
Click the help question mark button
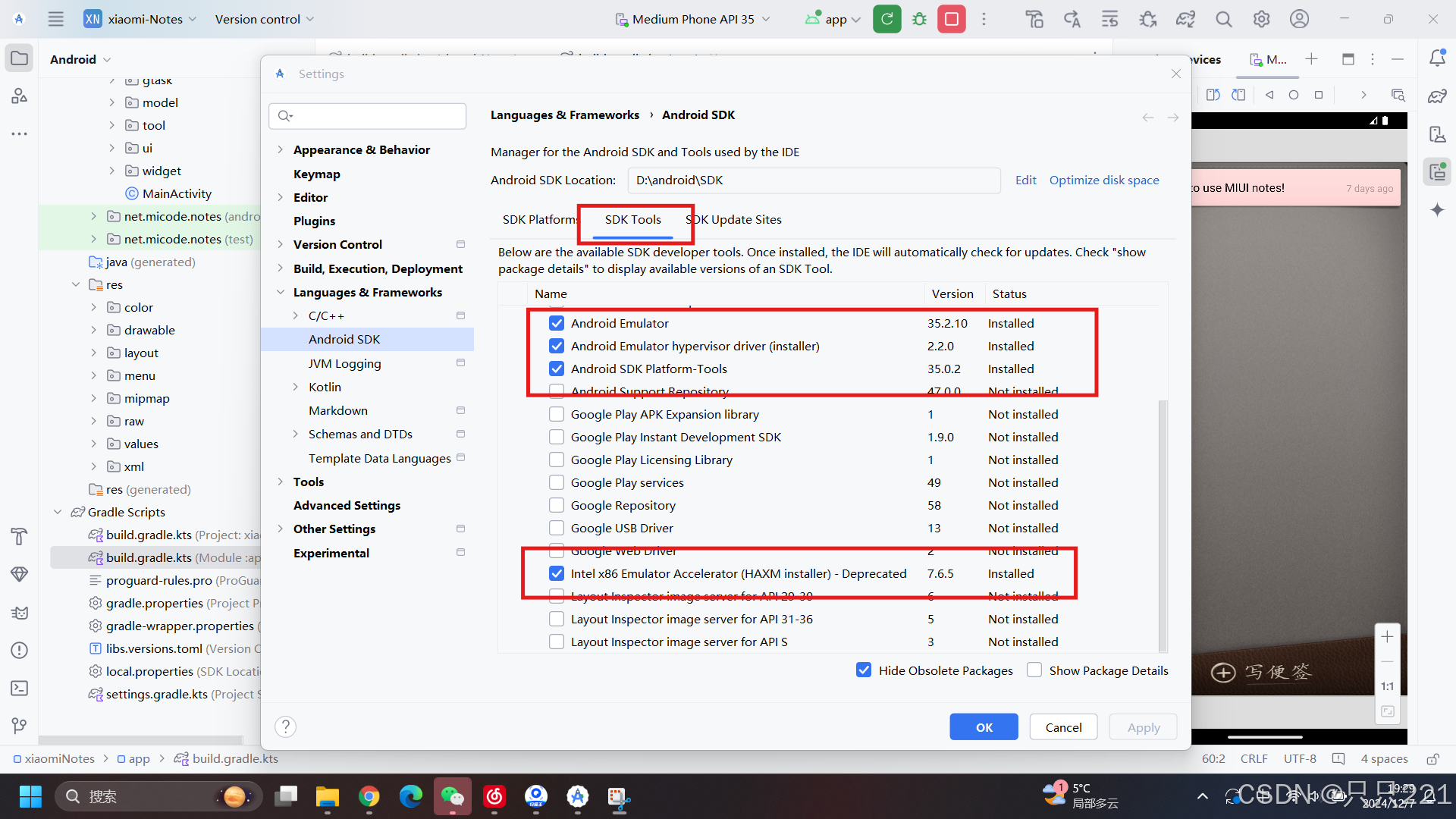pyautogui.click(x=285, y=726)
